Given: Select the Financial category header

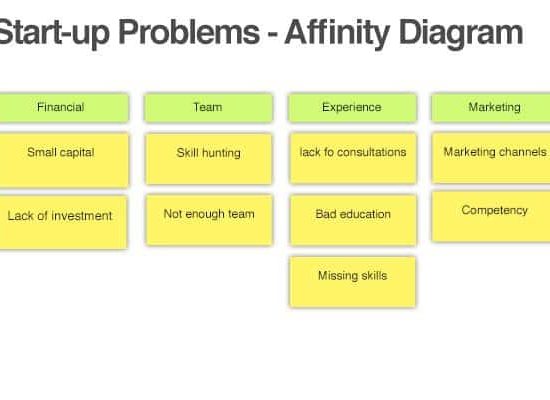Looking at the screenshot, I should pos(63,108).
